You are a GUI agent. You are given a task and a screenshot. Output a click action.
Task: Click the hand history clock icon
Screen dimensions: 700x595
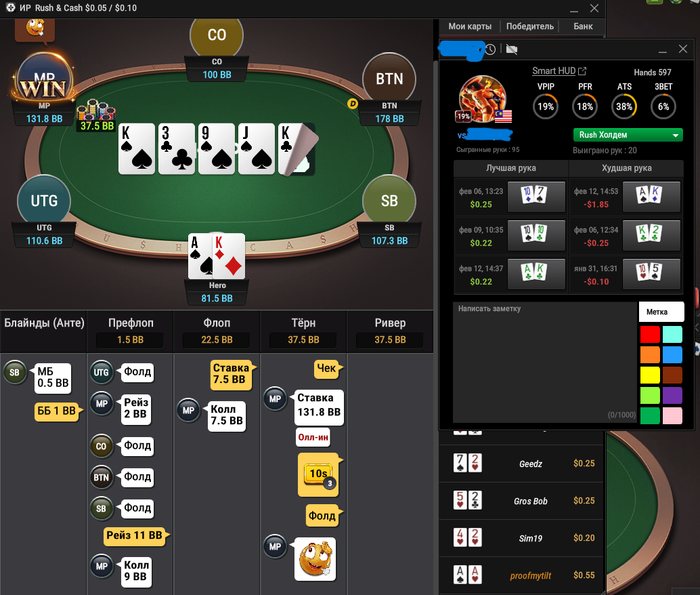(490, 49)
